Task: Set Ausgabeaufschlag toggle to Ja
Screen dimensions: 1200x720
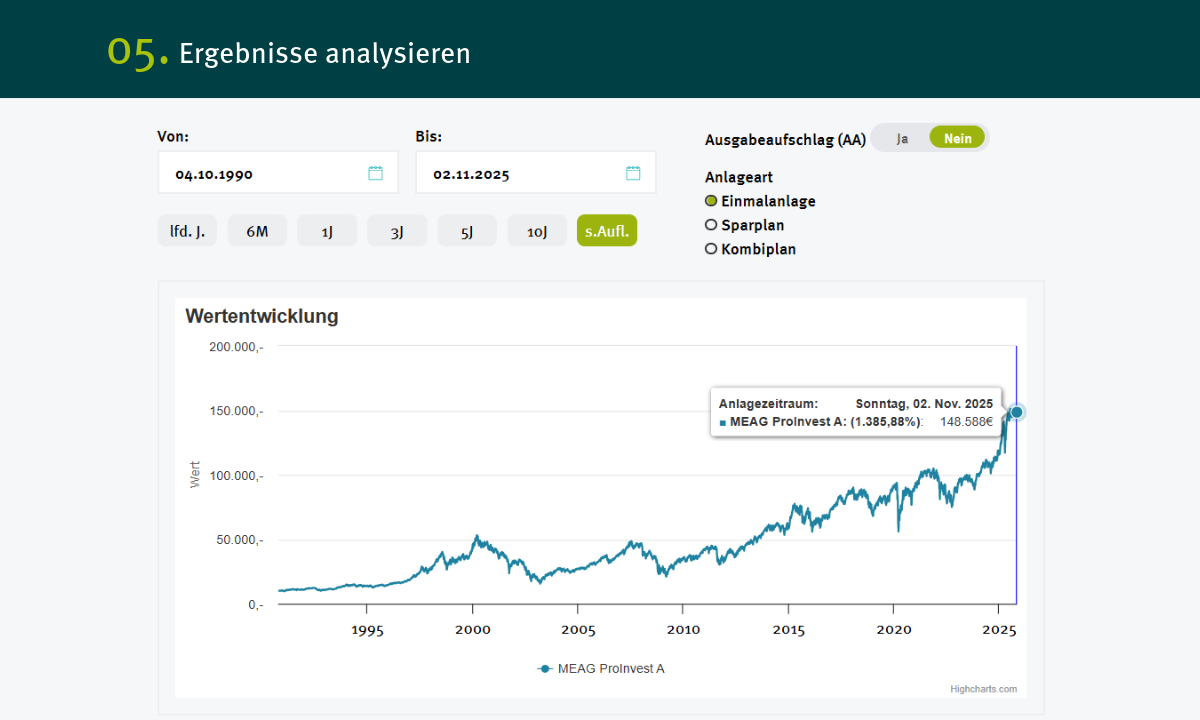Action: point(902,138)
